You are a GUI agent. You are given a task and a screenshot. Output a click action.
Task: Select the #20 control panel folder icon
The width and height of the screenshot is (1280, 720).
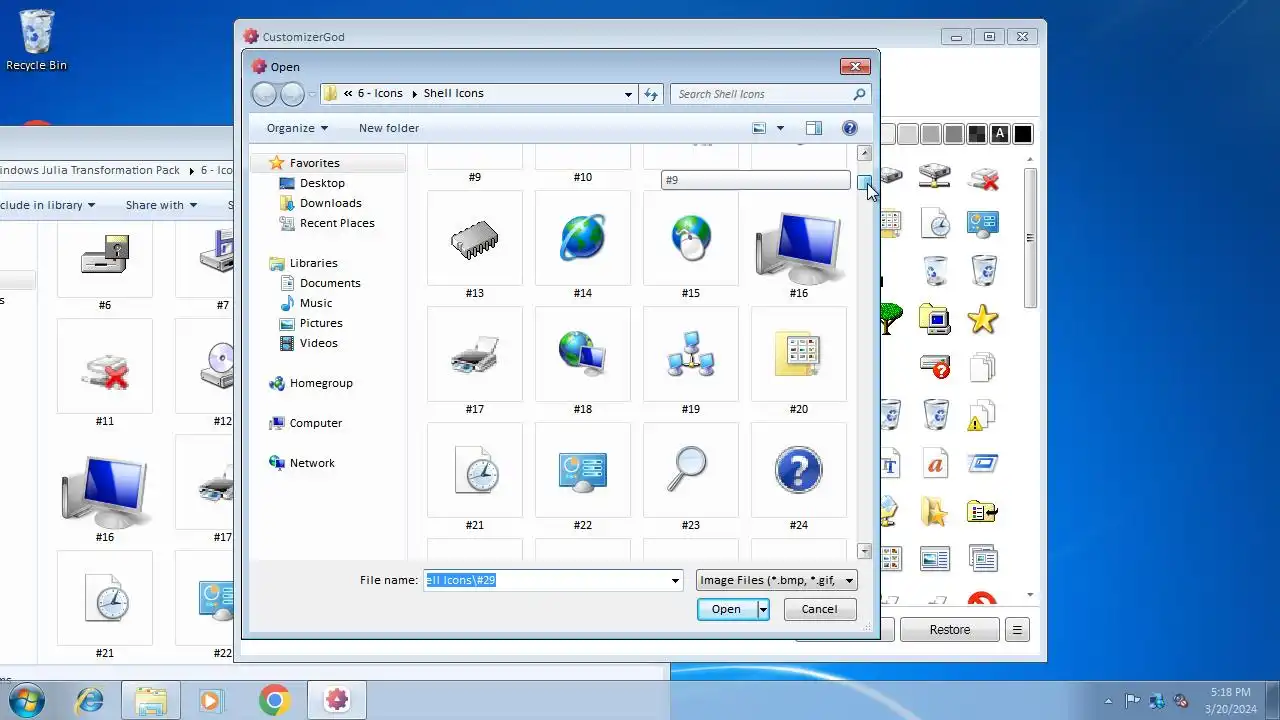point(798,355)
